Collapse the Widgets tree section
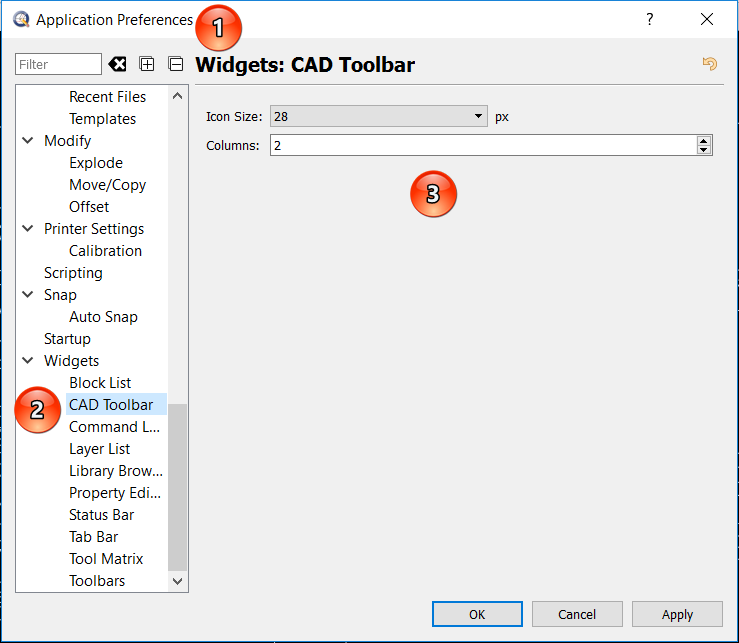Screen dimensions: 739x643 tap(28, 361)
